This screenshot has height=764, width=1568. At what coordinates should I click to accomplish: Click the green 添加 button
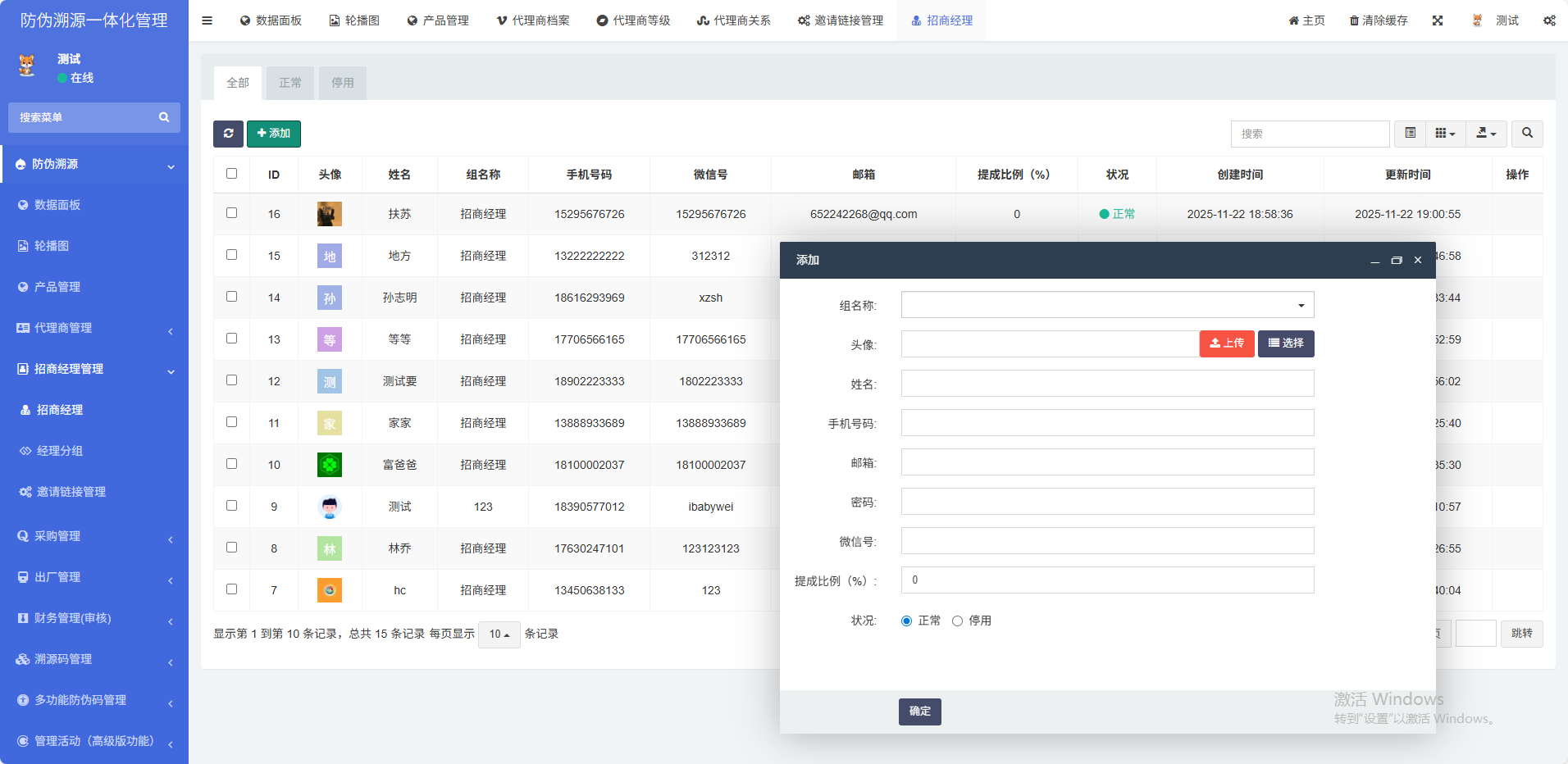[274, 134]
